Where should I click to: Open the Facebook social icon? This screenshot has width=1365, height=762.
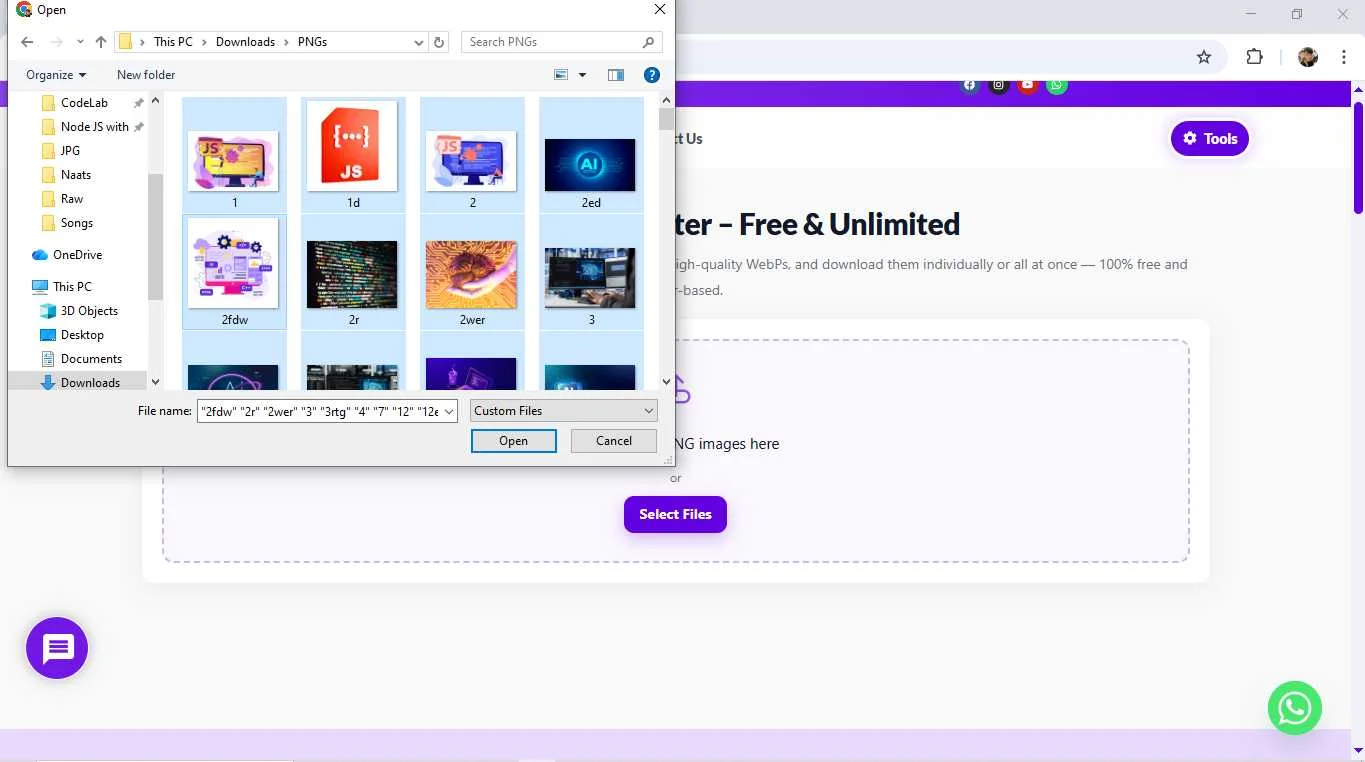[x=969, y=85]
